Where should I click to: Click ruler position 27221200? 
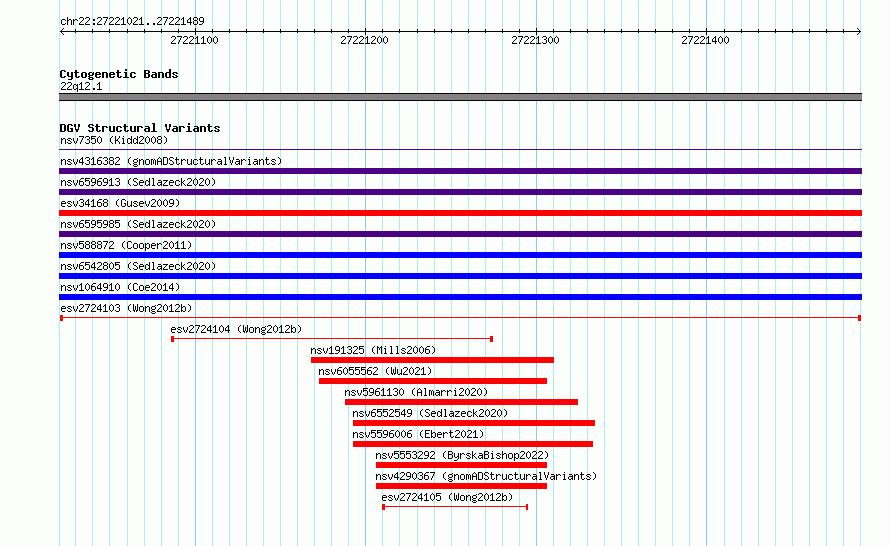[364, 40]
